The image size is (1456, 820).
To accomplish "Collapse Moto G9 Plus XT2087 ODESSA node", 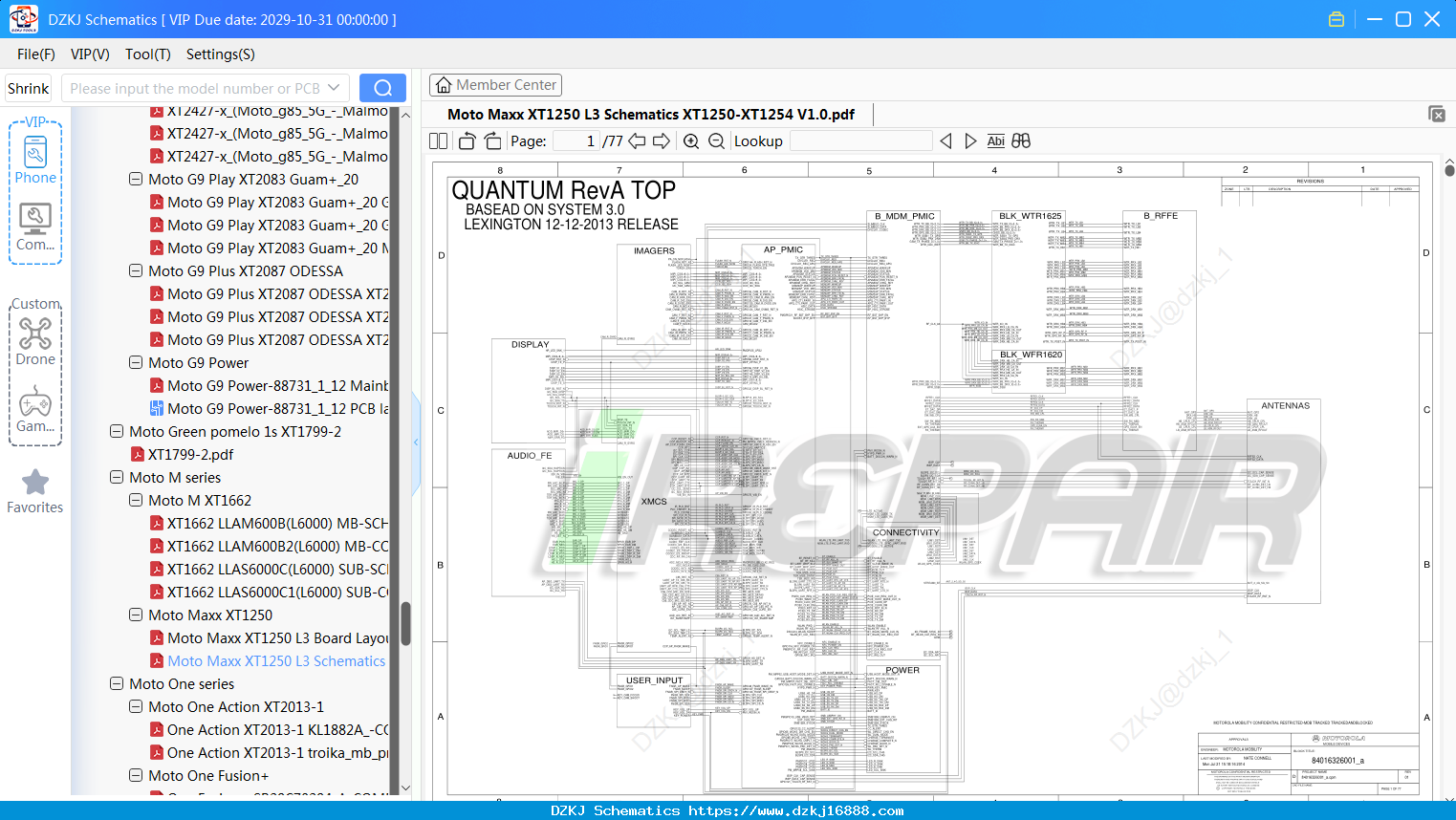I will coord(136,270).
